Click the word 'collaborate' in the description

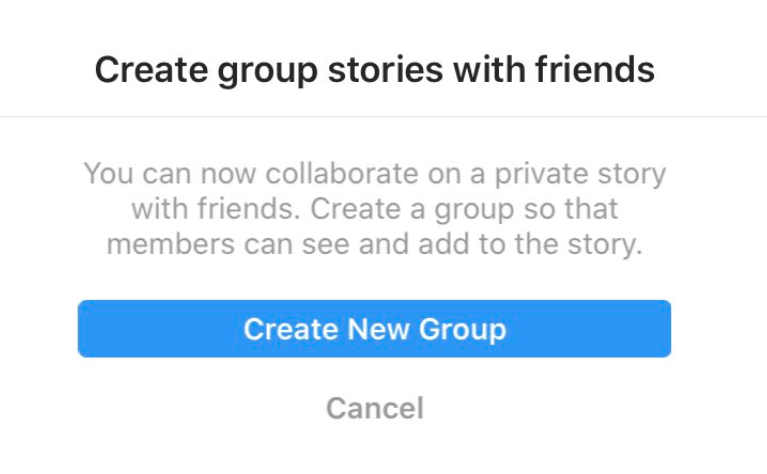coord(342,173)
